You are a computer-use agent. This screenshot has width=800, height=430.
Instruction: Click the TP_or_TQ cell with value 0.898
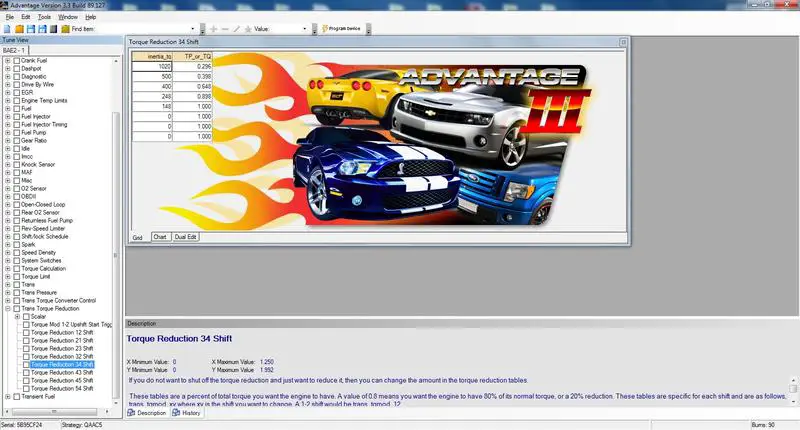coord(192,96)
